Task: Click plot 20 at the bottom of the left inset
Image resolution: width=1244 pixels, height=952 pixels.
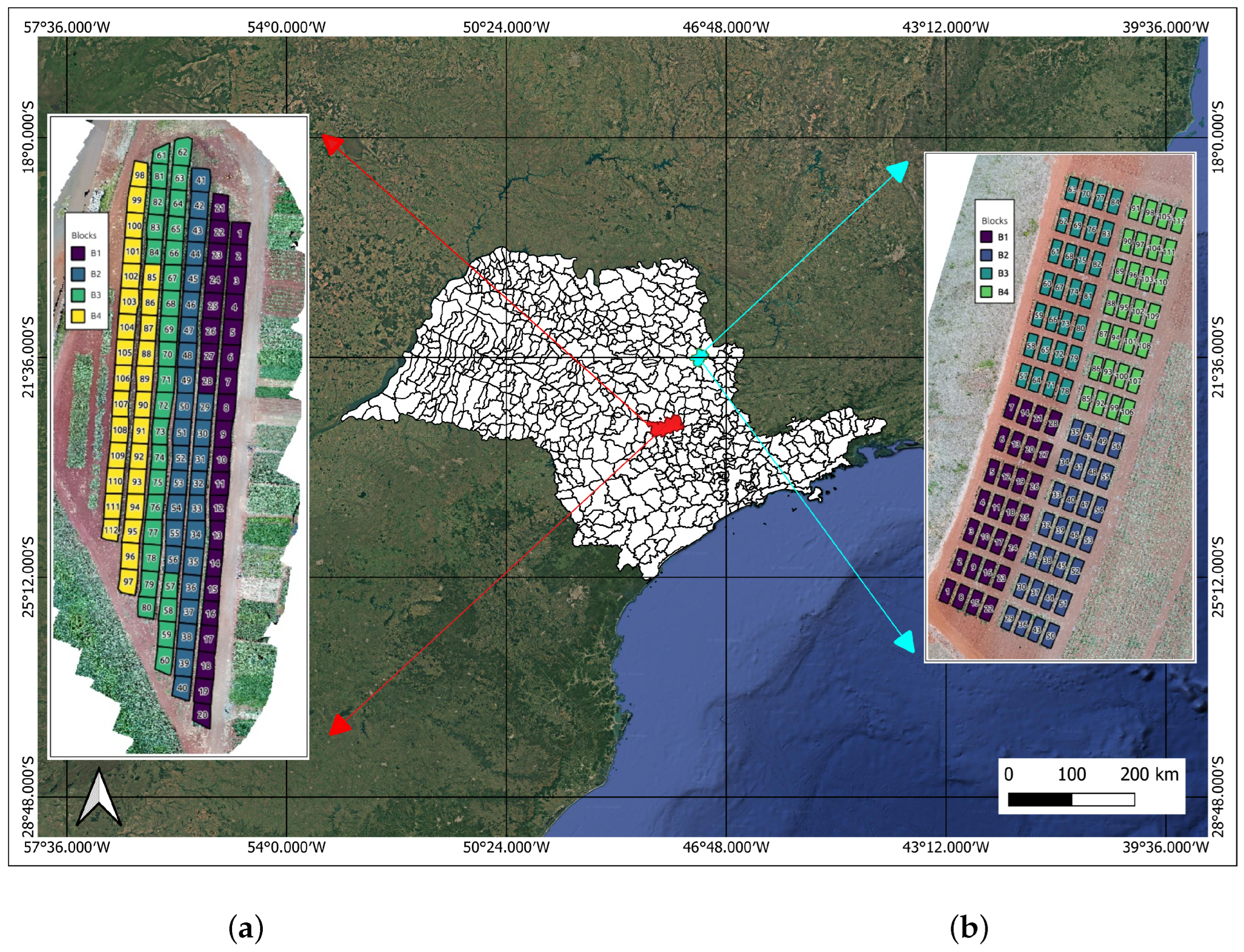Action: pyautogui.click(x=202, y=715)
